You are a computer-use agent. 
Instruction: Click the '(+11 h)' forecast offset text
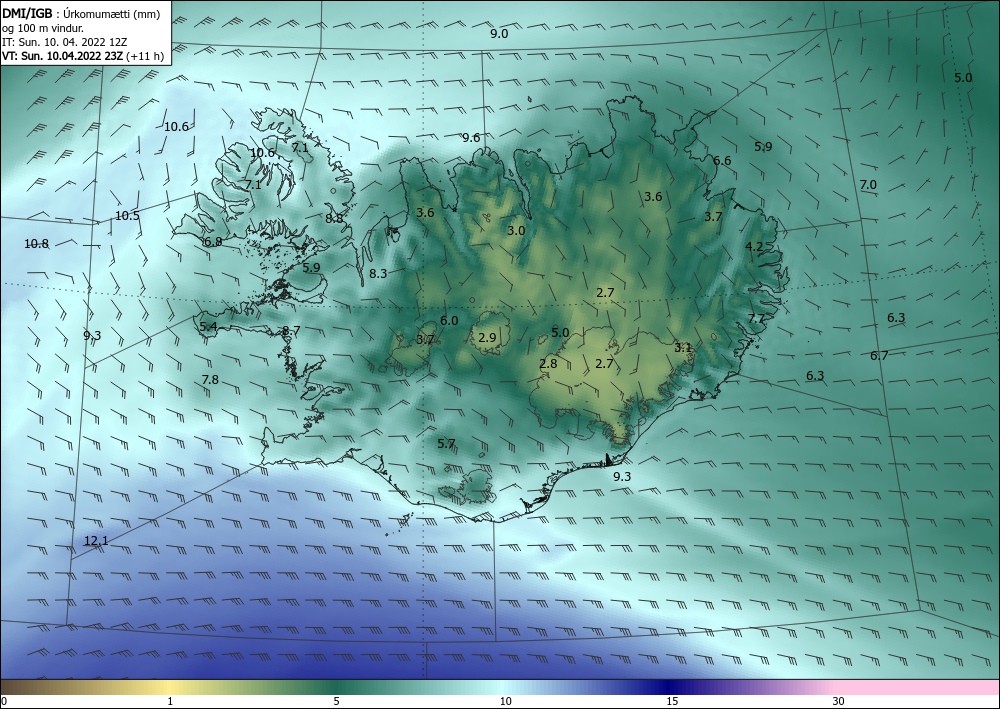[x=145, y=56]
